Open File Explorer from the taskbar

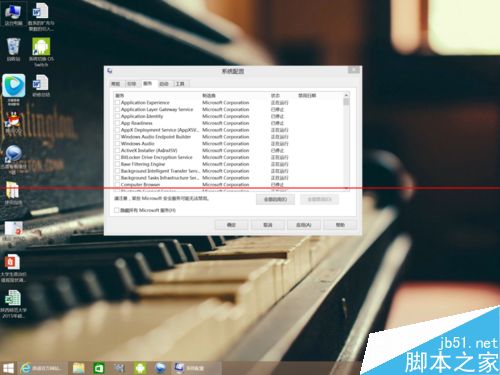(79, 368)
